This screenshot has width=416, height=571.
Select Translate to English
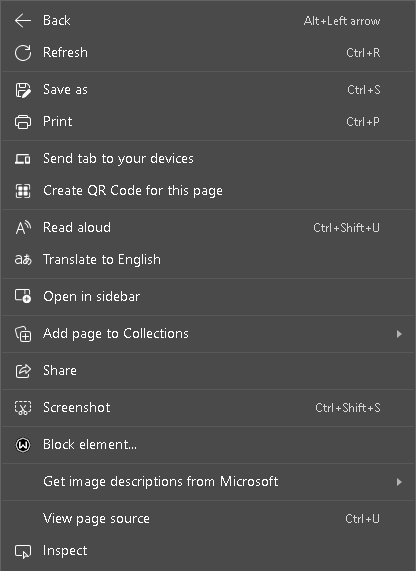click(208, 260)
